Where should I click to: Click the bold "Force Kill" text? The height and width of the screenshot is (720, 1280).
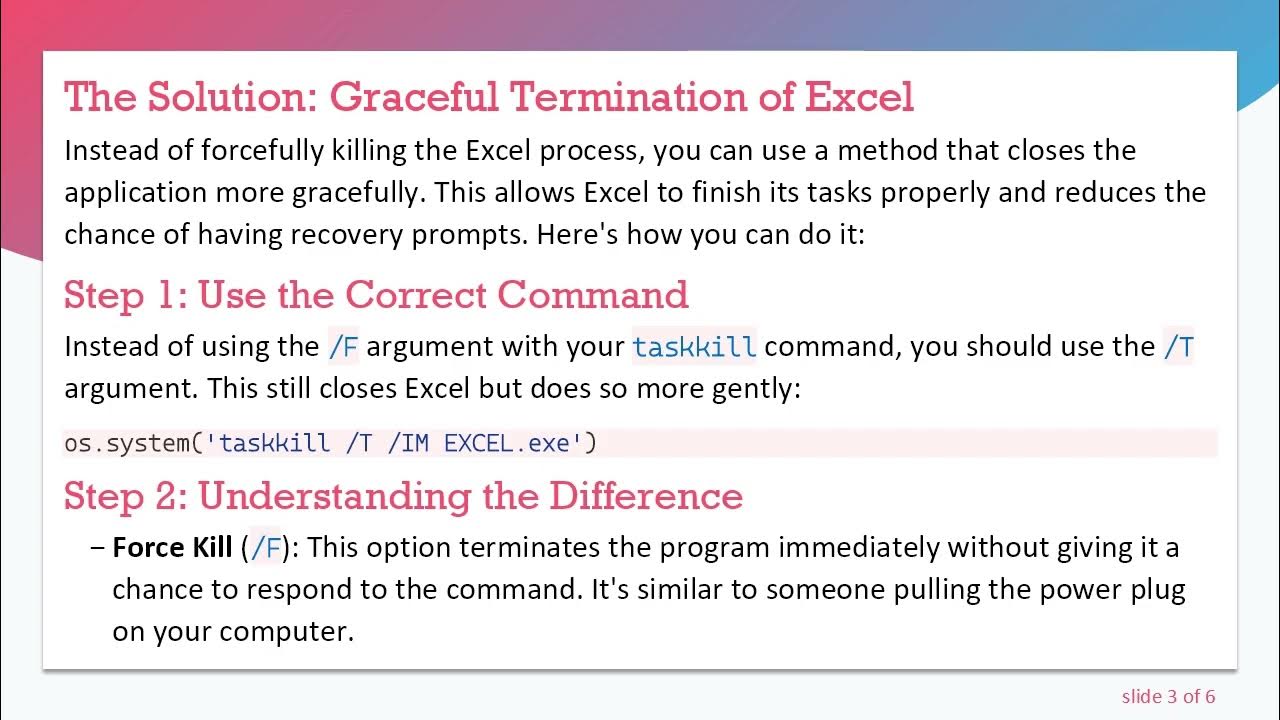[172, 548]
